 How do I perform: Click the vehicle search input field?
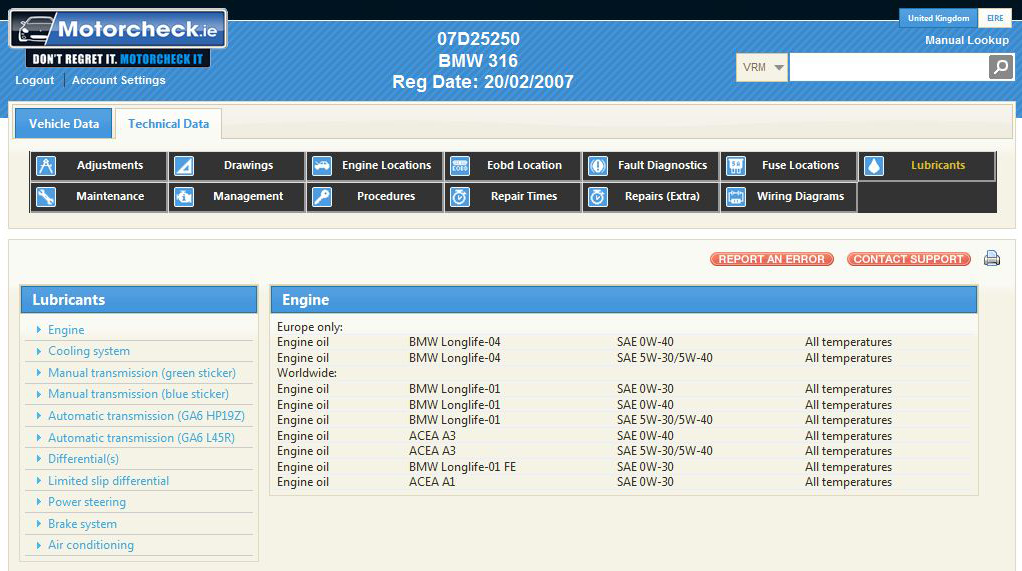tap(889, 67)
